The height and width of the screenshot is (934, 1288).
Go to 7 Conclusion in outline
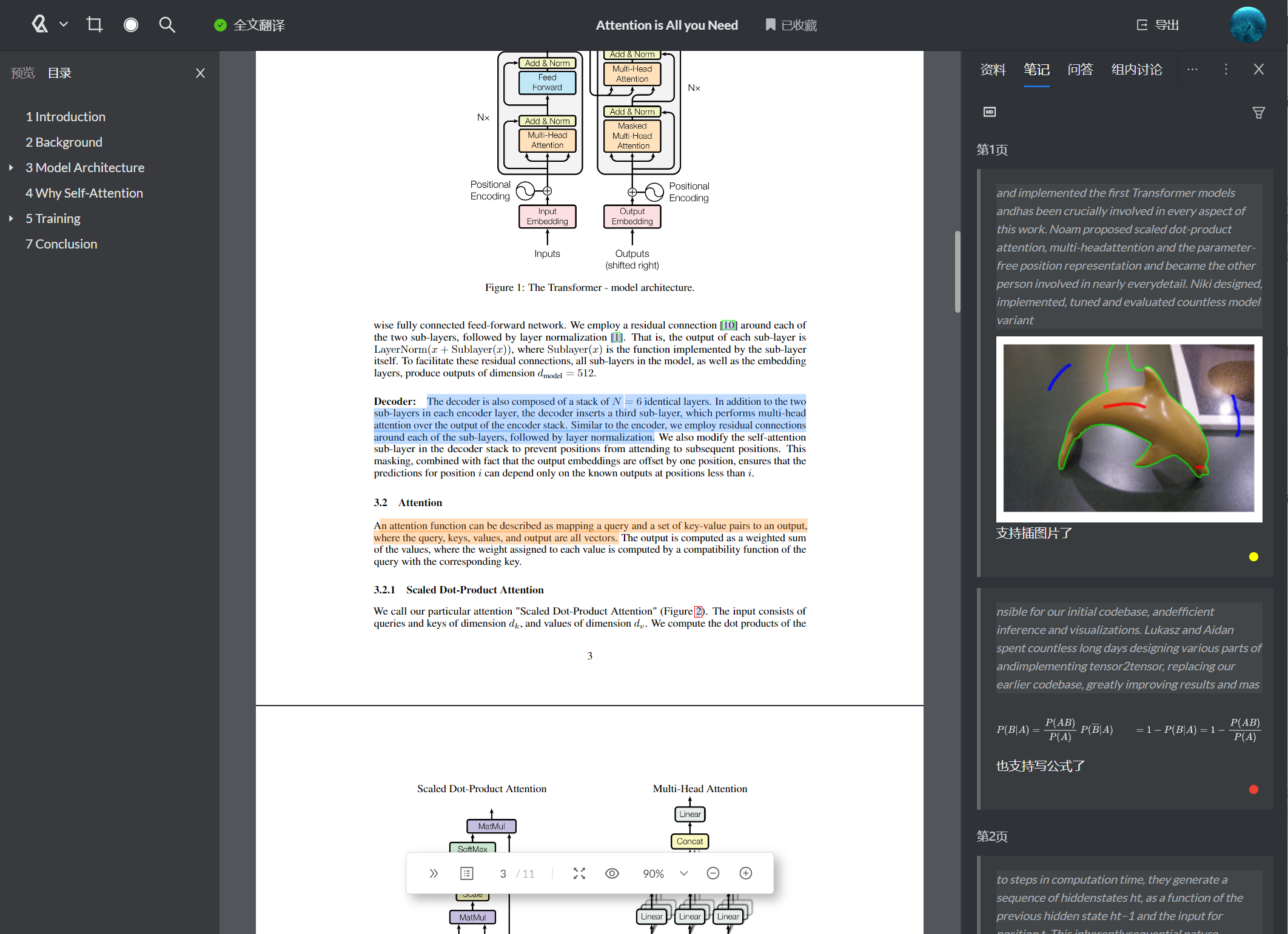pyautogui.click(x=61, y=244)
